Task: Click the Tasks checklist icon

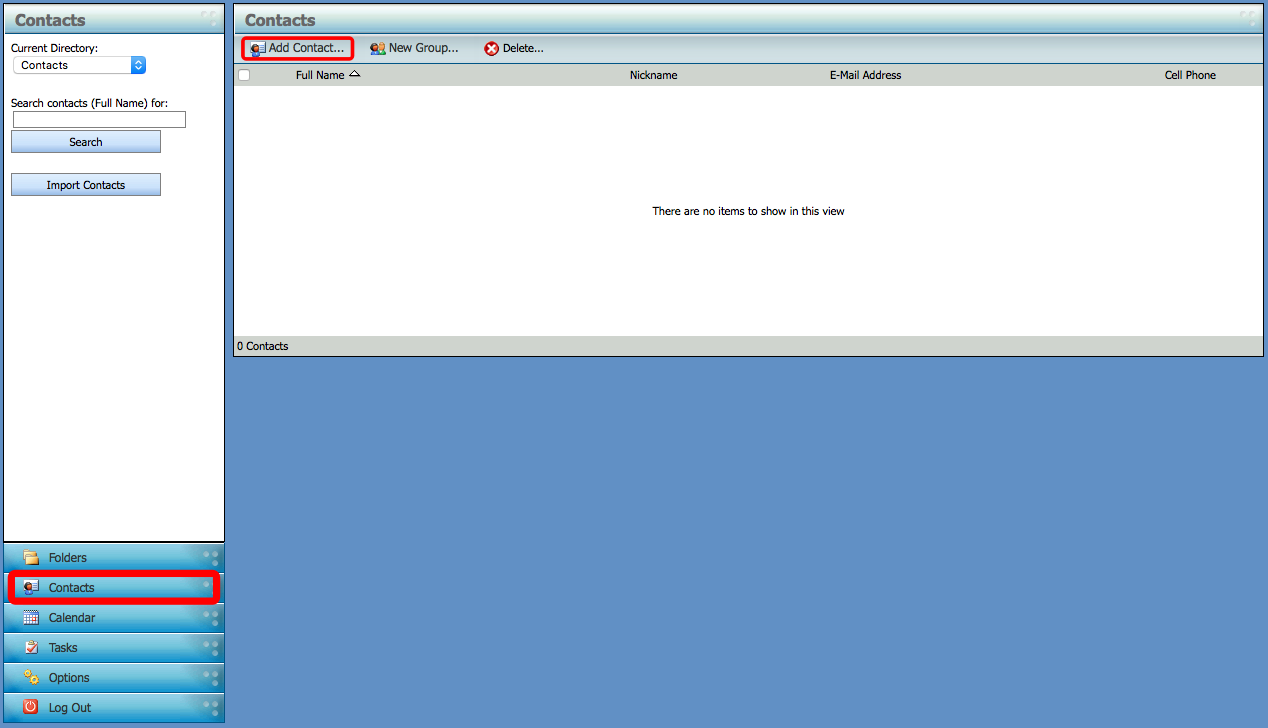Action: [x=31, y=648]
